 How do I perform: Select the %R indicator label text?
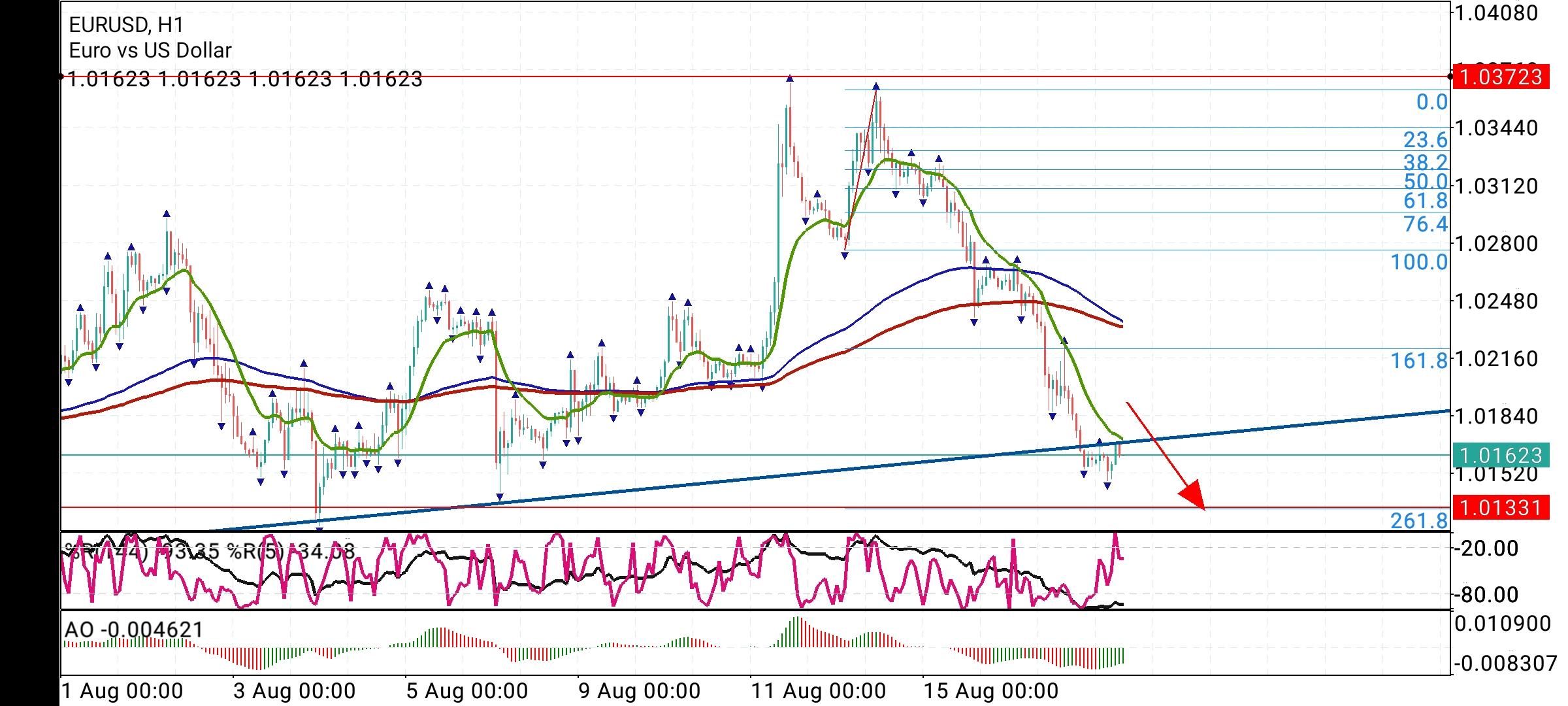(x=209, y=551)
